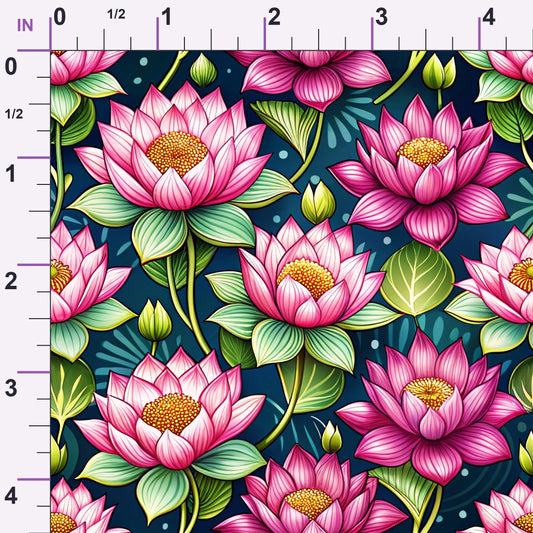
Task: Click the "0" on the horizontal ruler
Action: [x=59, y=17]
